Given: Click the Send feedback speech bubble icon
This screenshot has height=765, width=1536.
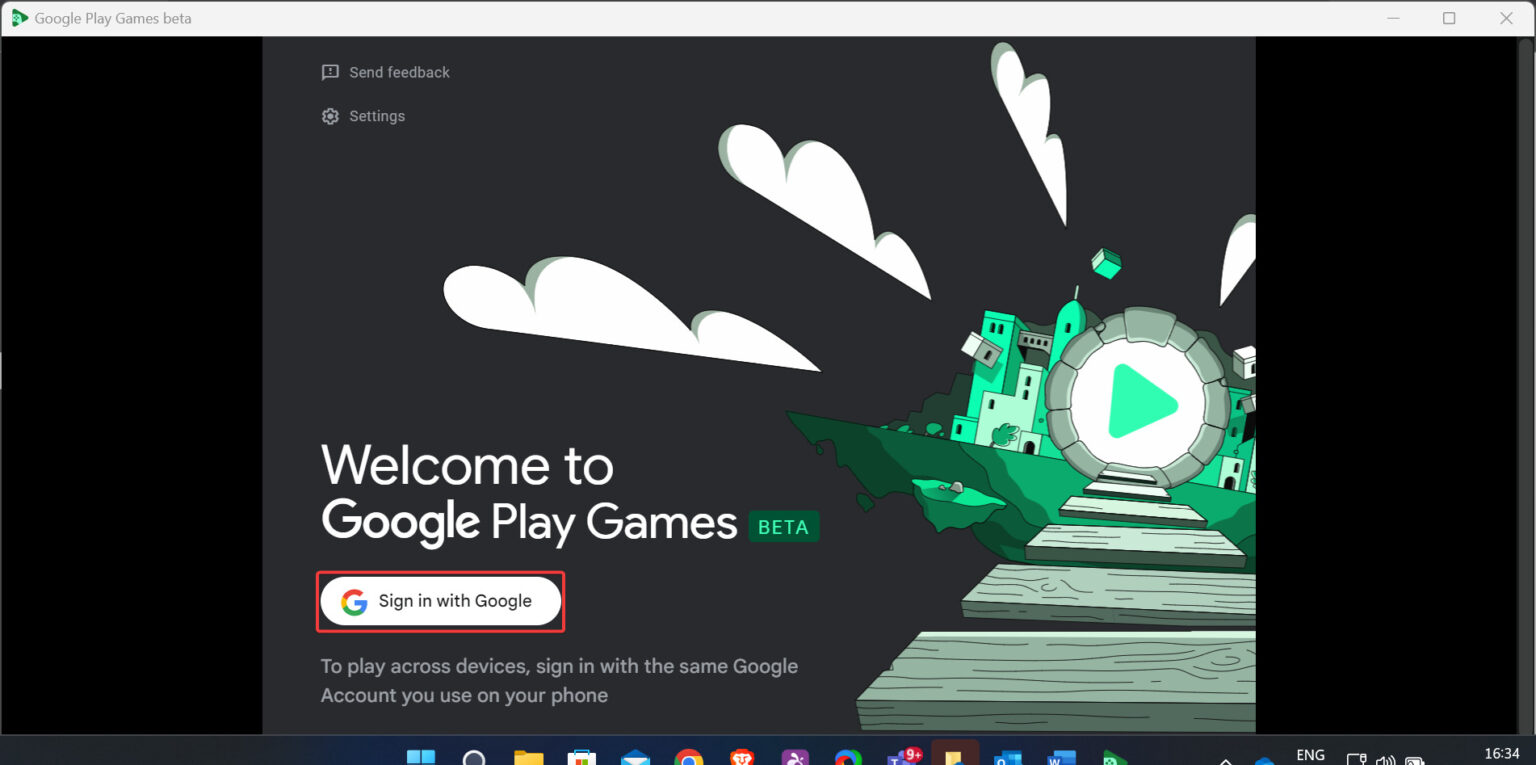Looking at the screenshot, I should [330, 72].
